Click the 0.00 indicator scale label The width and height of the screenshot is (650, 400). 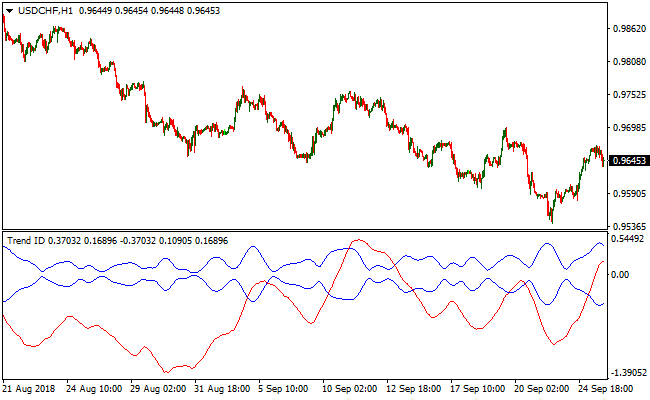[x=620, y=274]
